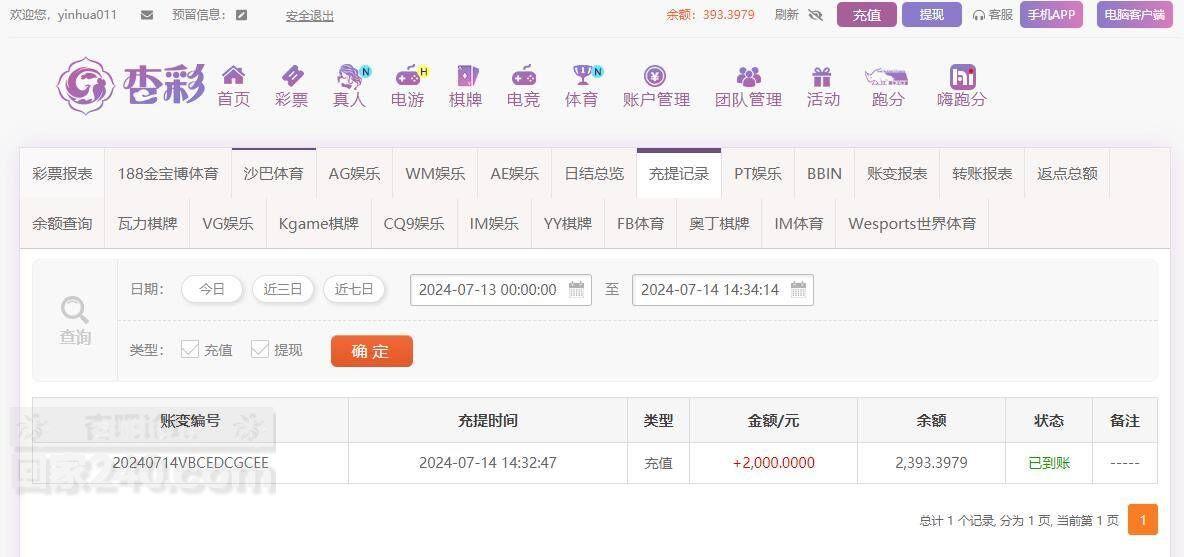
Task: Switch to the Kgame棋牌 tab
Action: [319, 223]
